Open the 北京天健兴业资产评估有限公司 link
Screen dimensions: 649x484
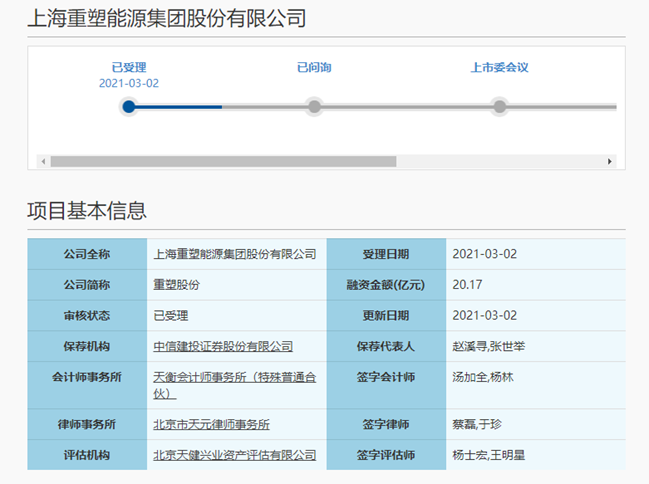[x=235, y=455]
